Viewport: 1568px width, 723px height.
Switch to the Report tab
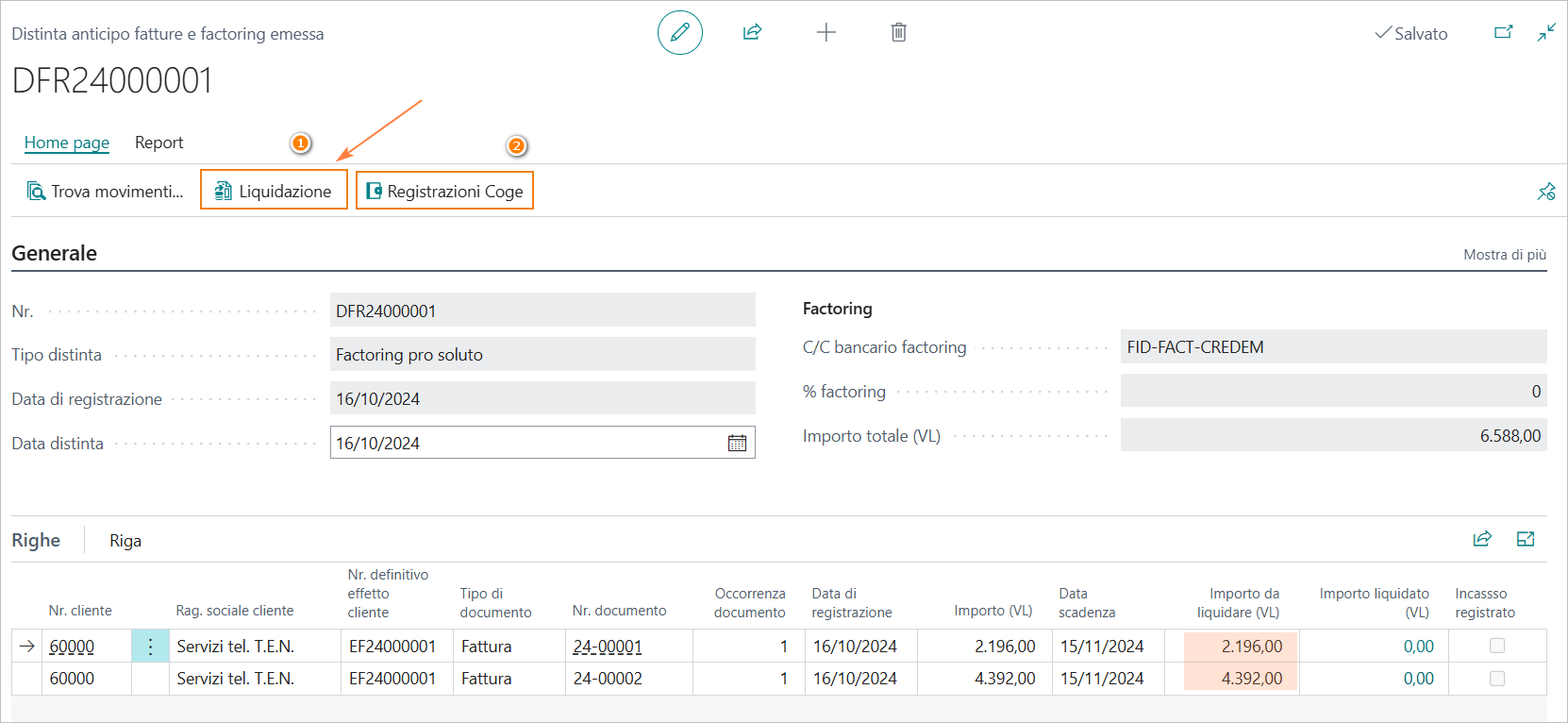[x=158, y=143]
